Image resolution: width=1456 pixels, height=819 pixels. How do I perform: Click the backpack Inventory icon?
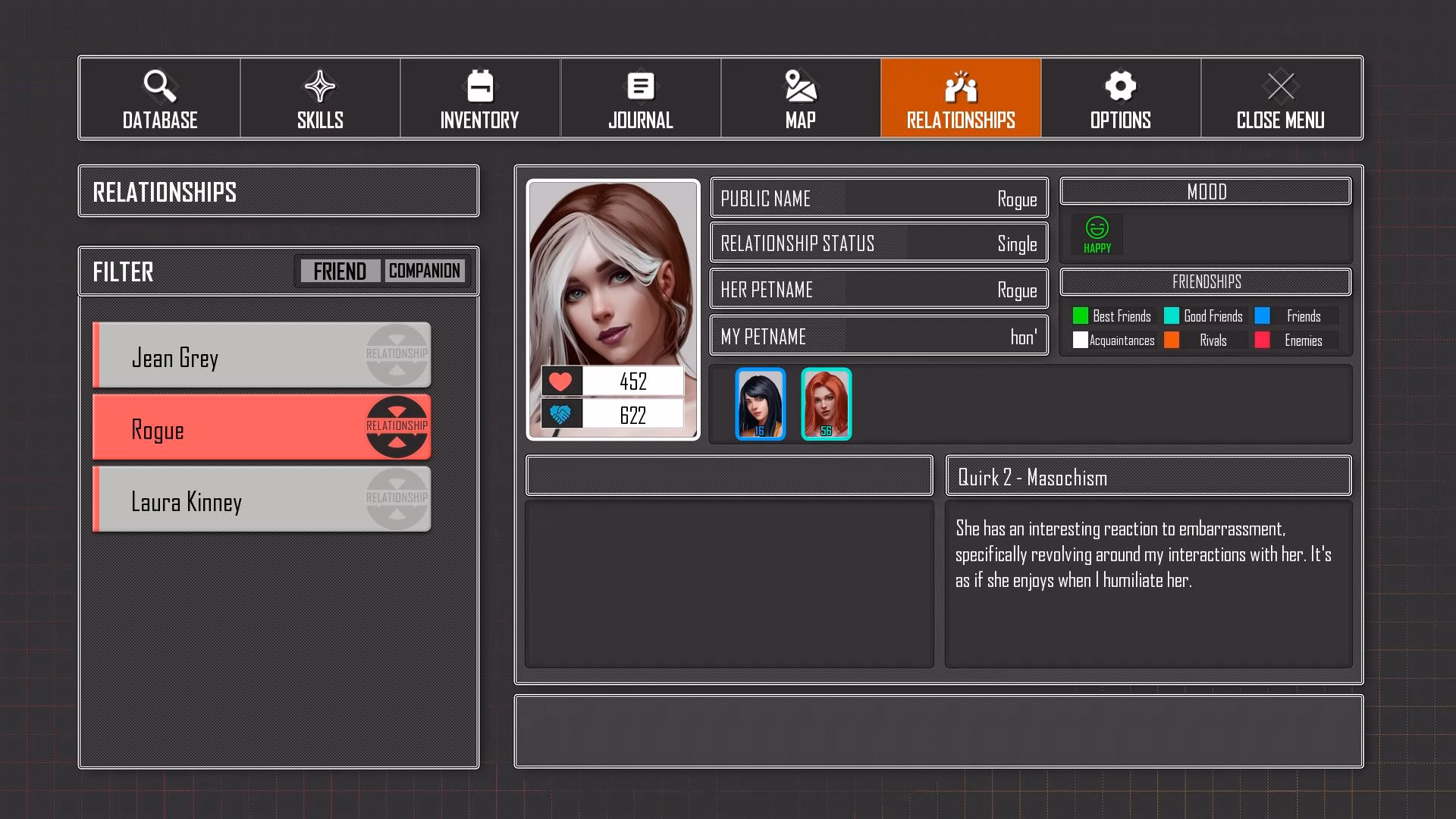(x=480, y=86)
